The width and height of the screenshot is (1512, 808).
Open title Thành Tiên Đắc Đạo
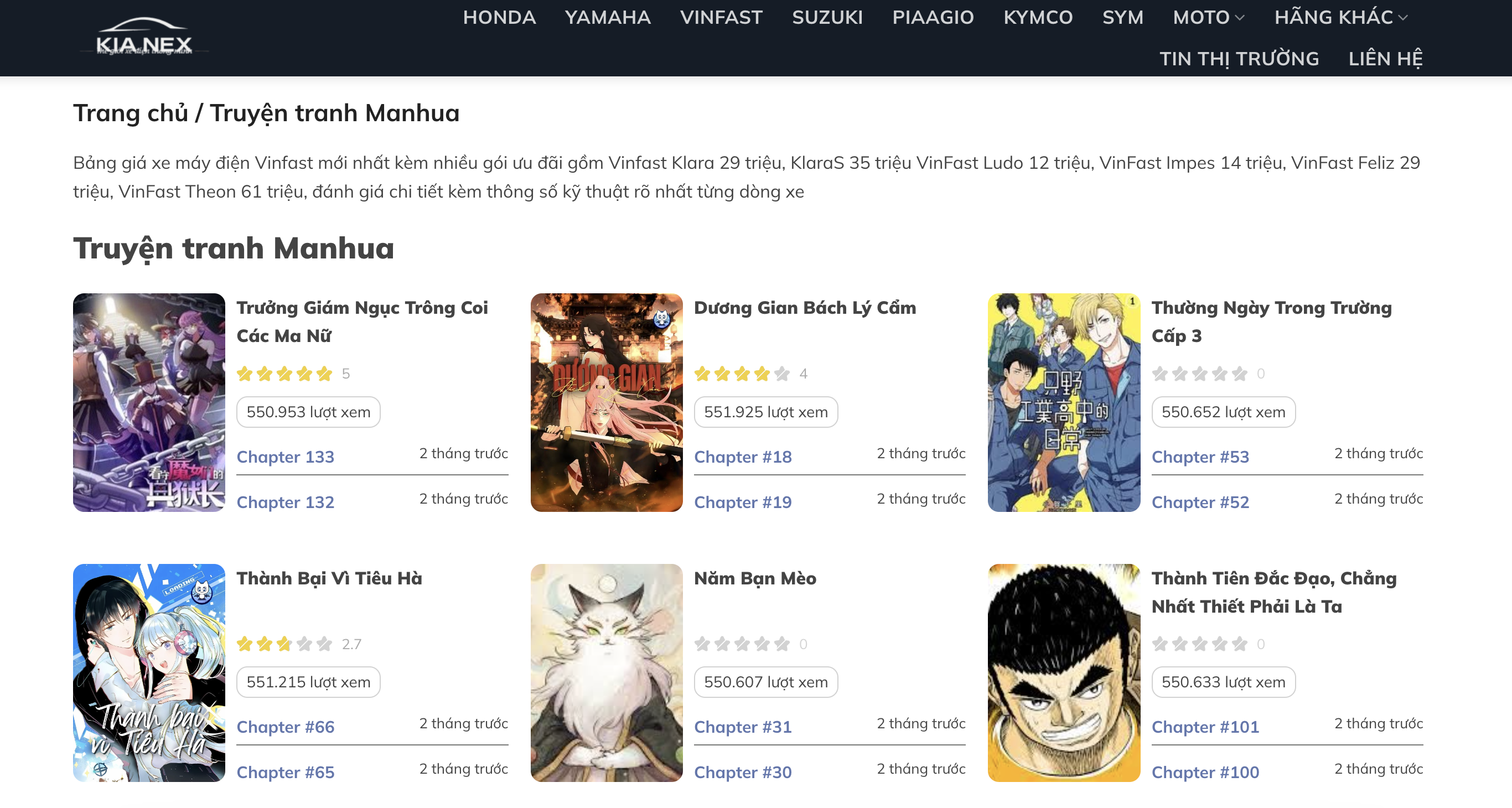pos(1273,592)
